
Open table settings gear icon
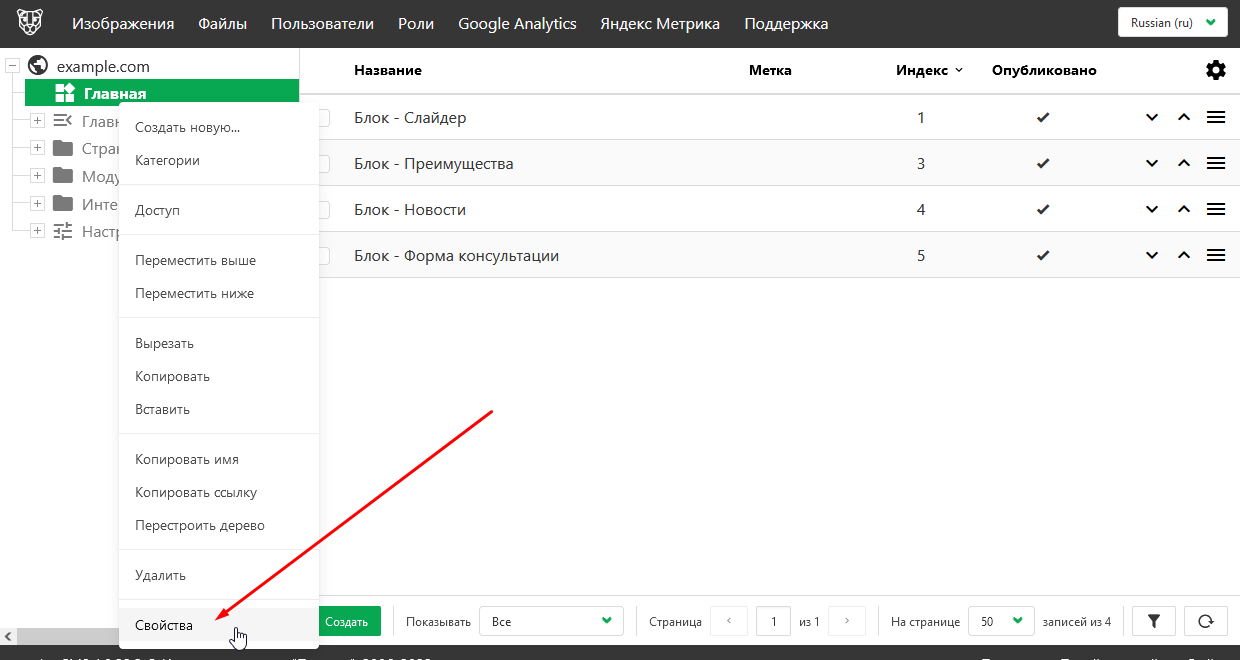point(1215,70)
